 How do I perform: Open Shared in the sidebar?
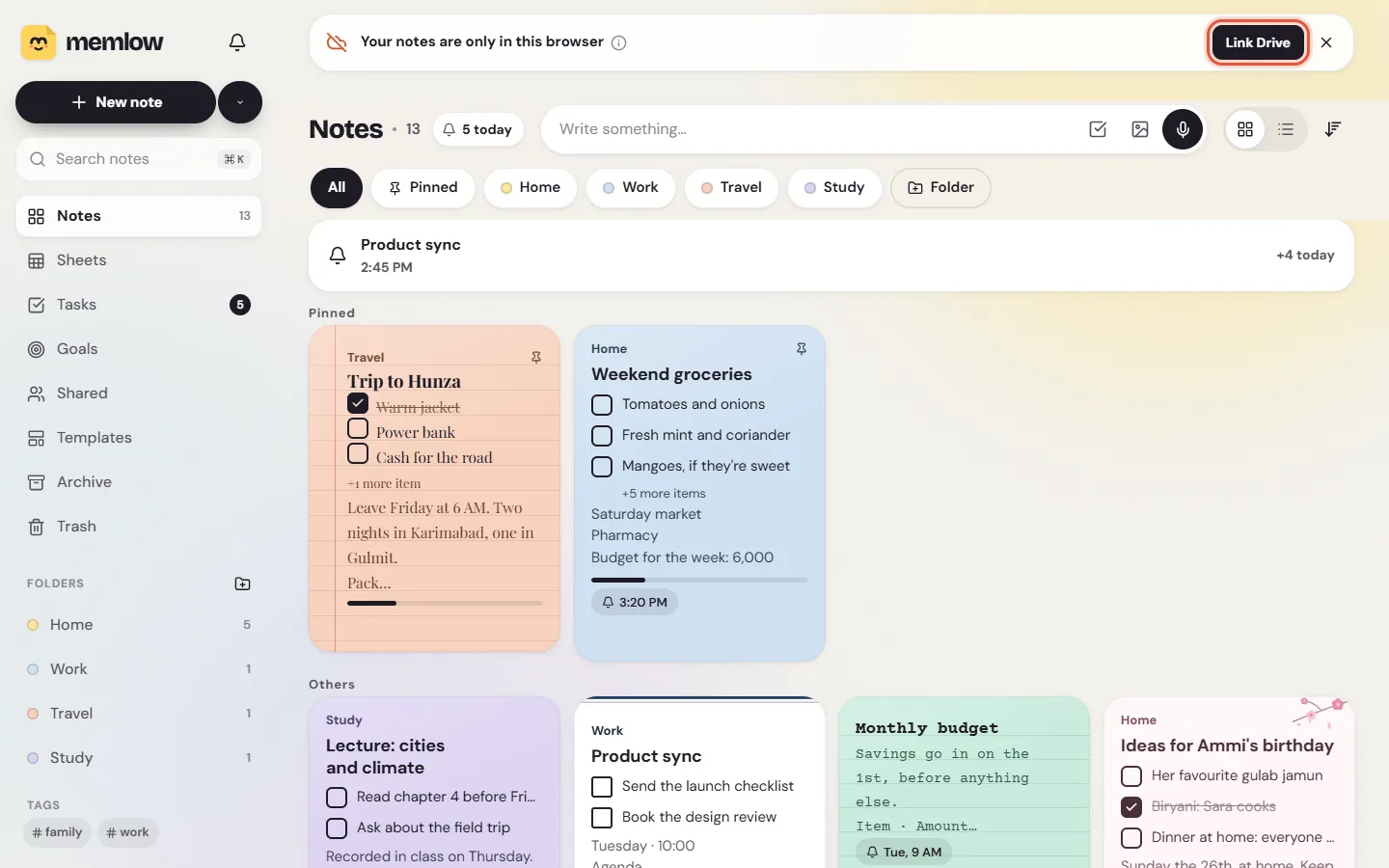point(139,393)
